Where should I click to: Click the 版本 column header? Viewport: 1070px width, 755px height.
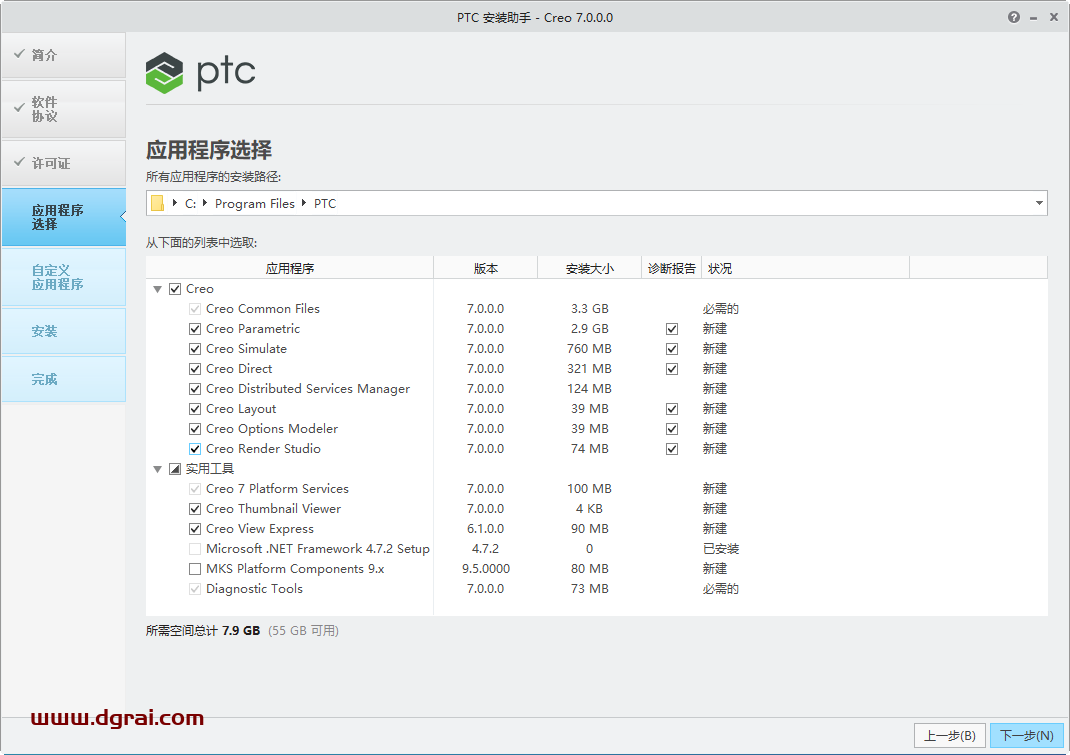coord(486,268)
